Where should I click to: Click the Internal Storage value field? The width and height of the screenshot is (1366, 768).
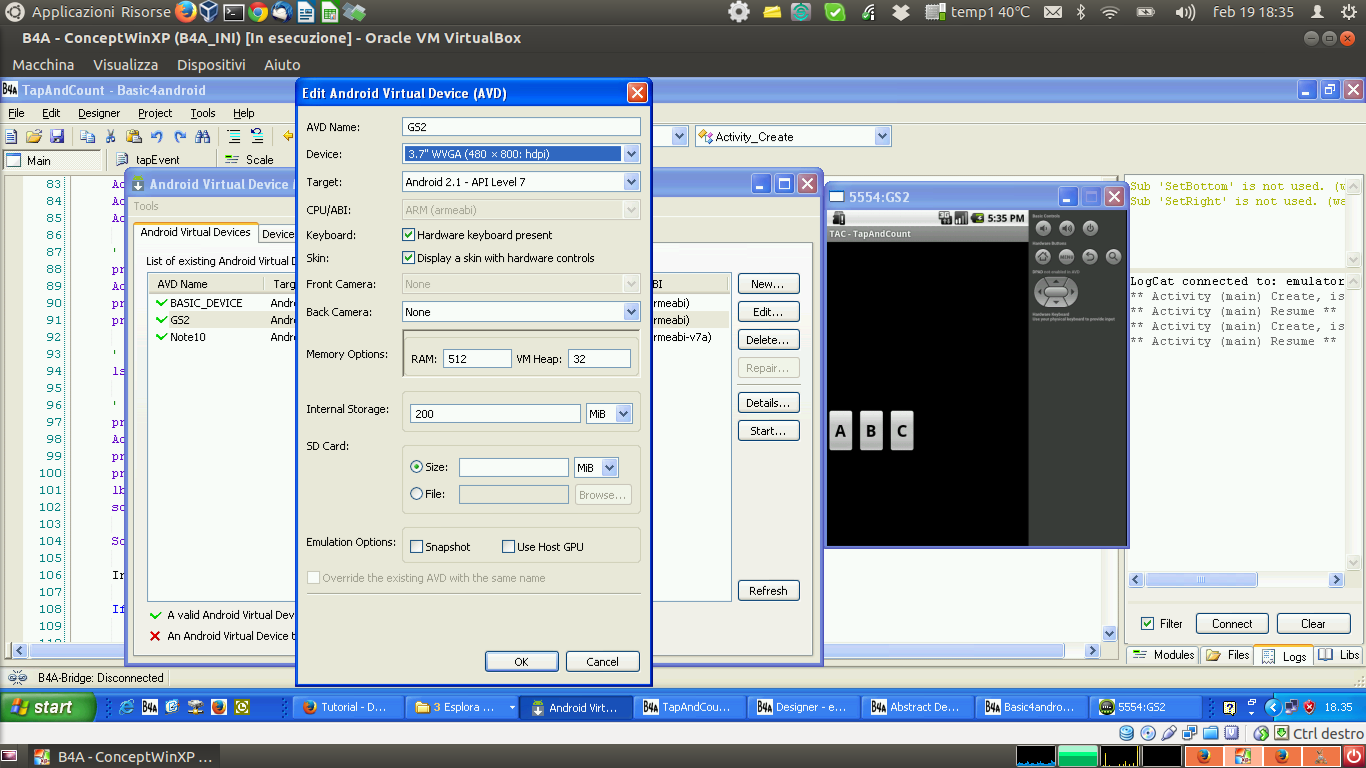[495, 414]
